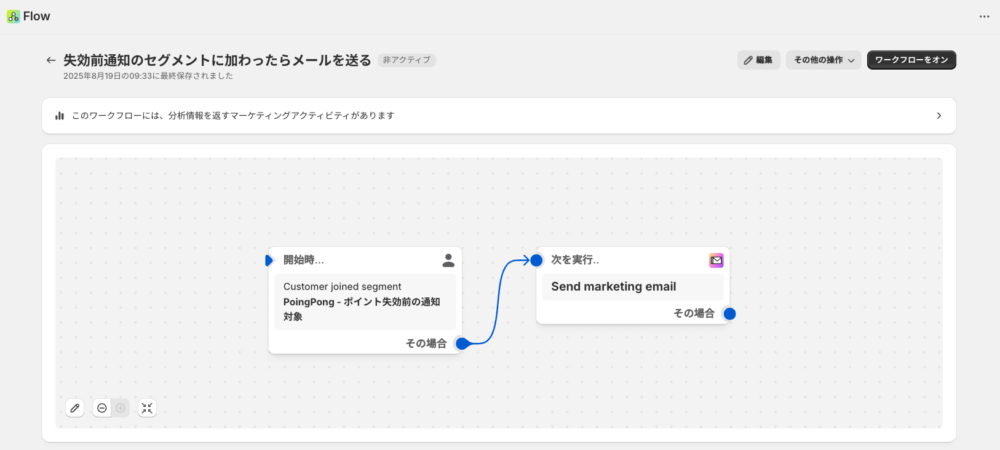The width and height of the screenshot is (1000, 450).
Task: Open the その他の操作 dropdown
Action: point(823,60)
